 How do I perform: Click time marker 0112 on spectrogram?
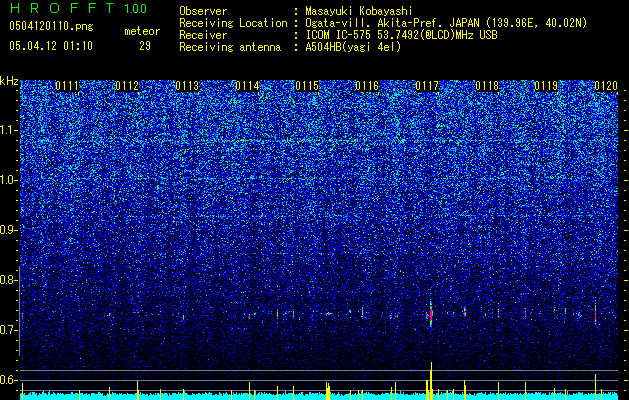pyautogui.click(x=127, y=86)
